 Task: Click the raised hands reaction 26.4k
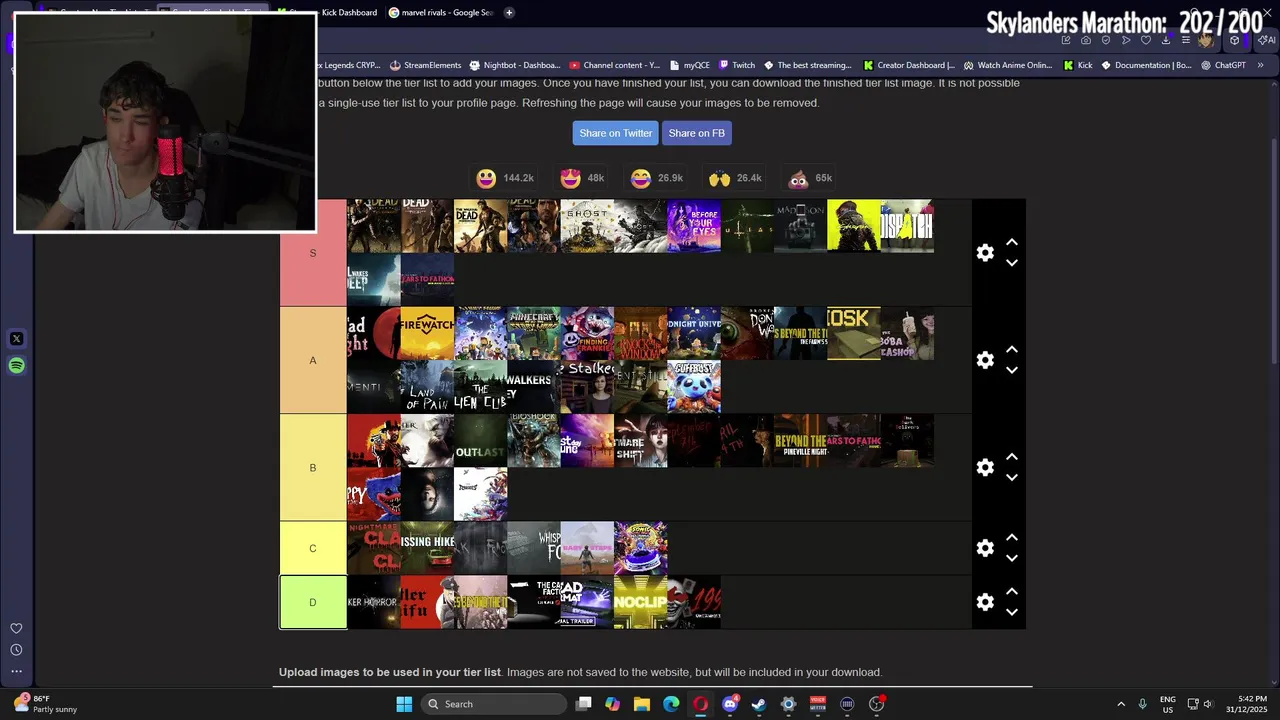point(735,178)
